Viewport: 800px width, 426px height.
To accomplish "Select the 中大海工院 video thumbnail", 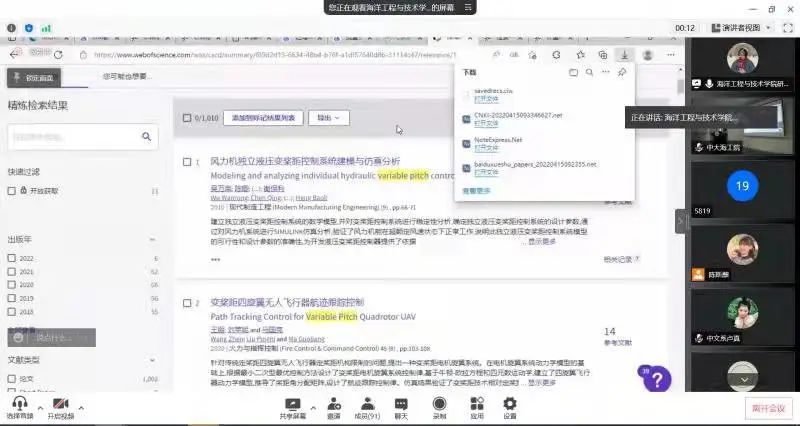I will 743,126.
